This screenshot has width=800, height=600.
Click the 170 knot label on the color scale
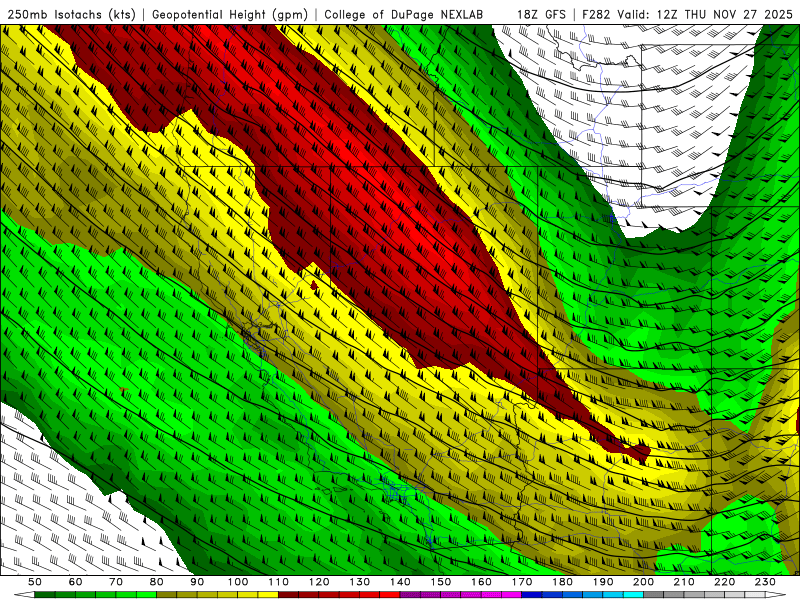click(x=521, y=582)
